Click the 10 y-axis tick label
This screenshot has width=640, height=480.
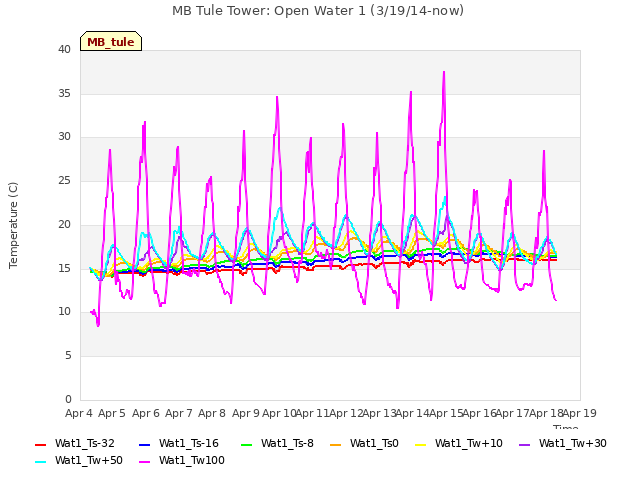64,312
